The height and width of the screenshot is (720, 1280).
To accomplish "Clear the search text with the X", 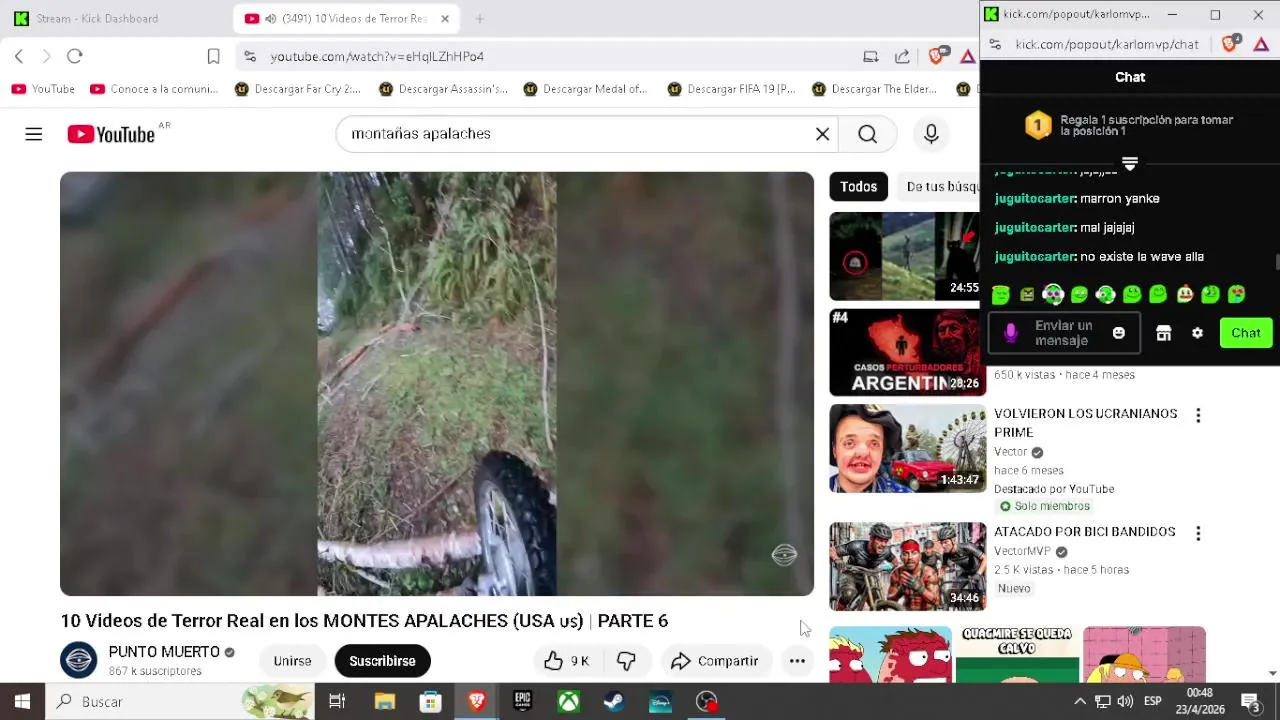I will [x=822, y=134].
